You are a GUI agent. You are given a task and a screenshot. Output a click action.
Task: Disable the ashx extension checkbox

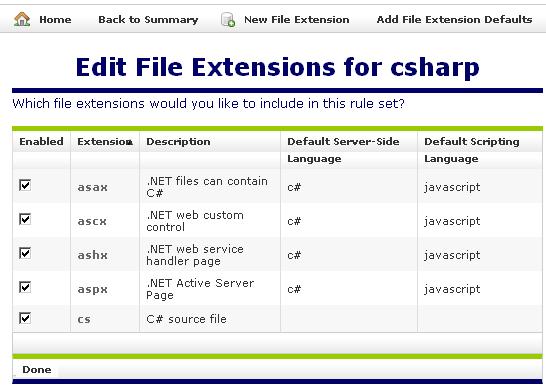point(25,253)
